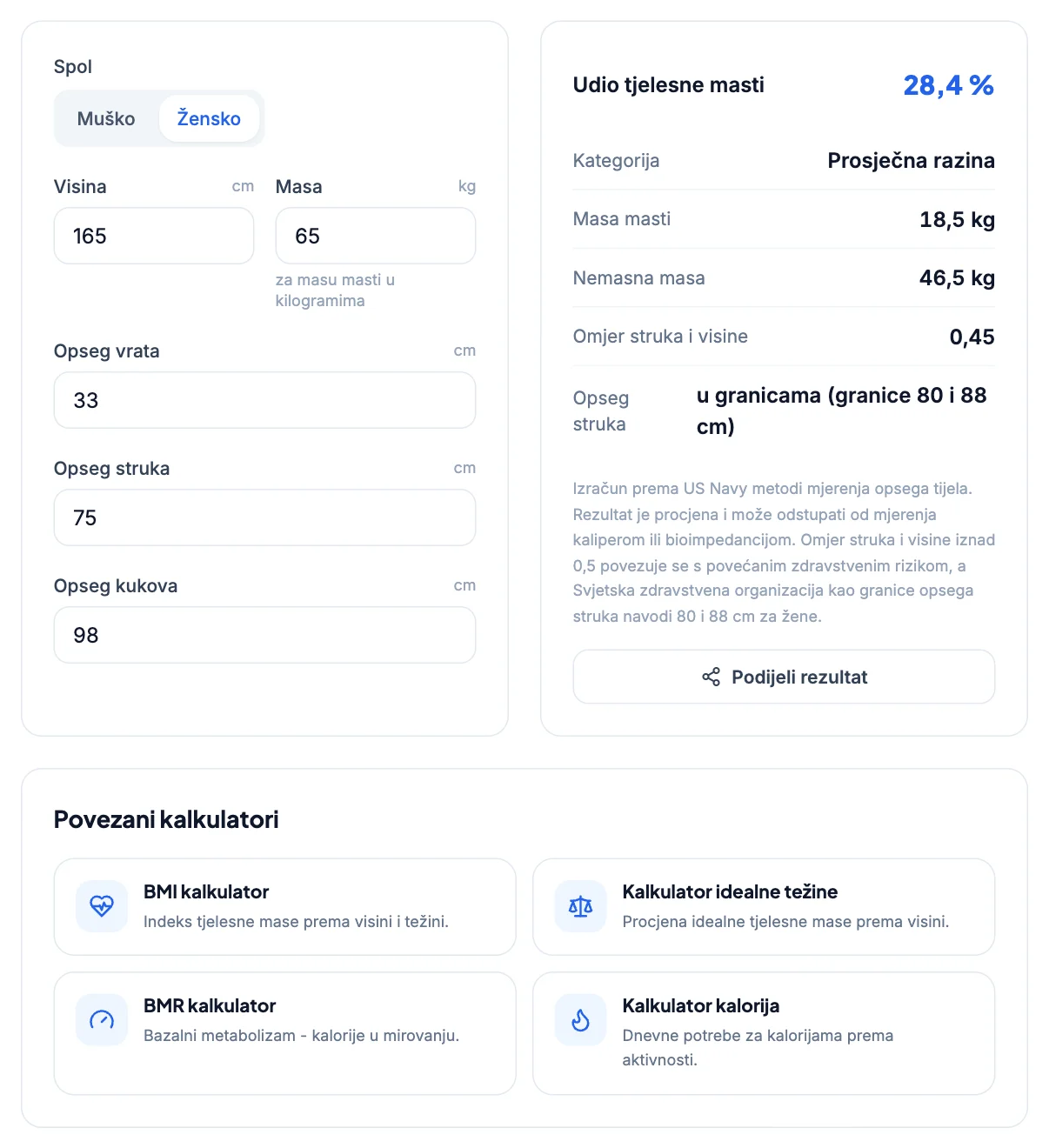
Task: Select Muško gender option
Action: point(106,118)
